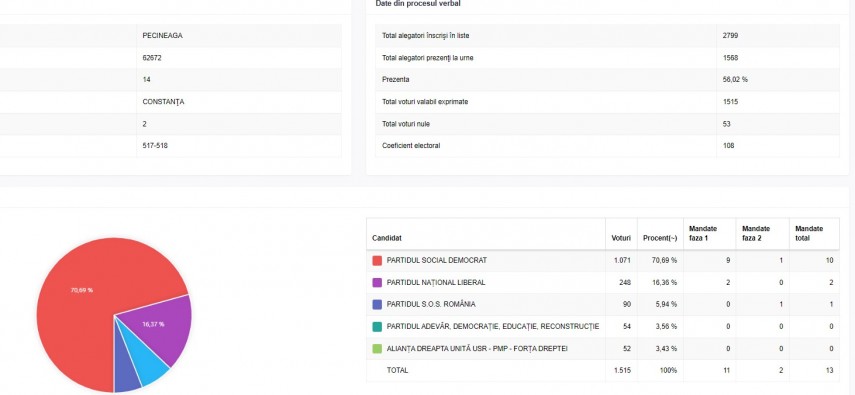Image resolution: width=855 pixels, height=395 pixels.
Task: Click the Candidat column header
Action: [387, 238]
